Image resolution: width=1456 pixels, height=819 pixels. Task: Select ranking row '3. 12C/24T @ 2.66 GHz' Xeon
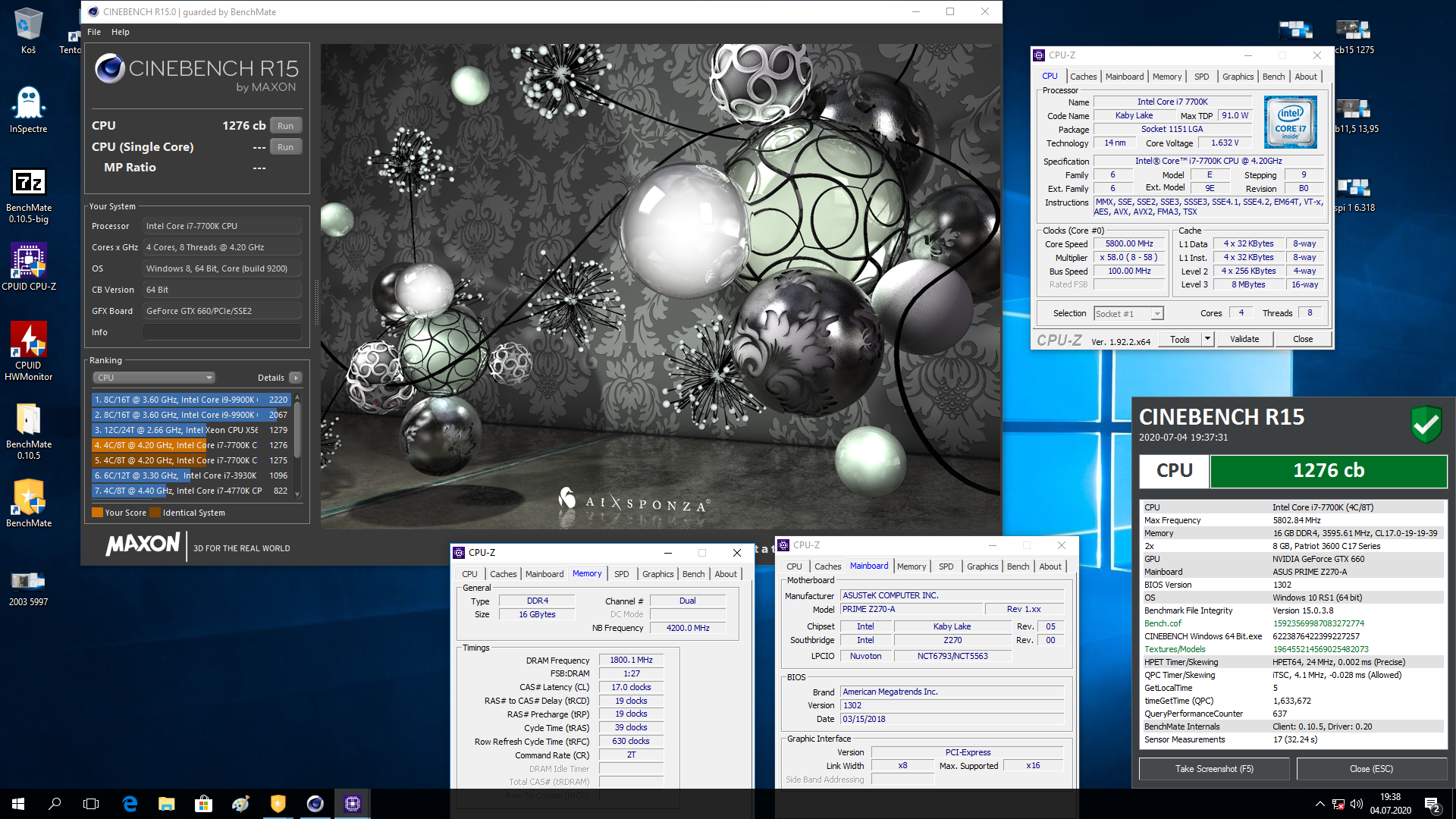click(191, 430)
